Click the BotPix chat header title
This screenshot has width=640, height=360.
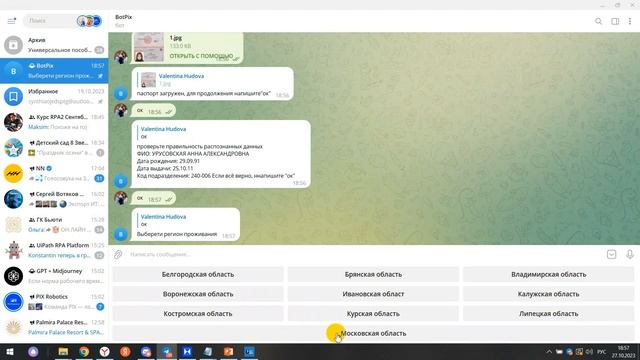tap(124, 17)
